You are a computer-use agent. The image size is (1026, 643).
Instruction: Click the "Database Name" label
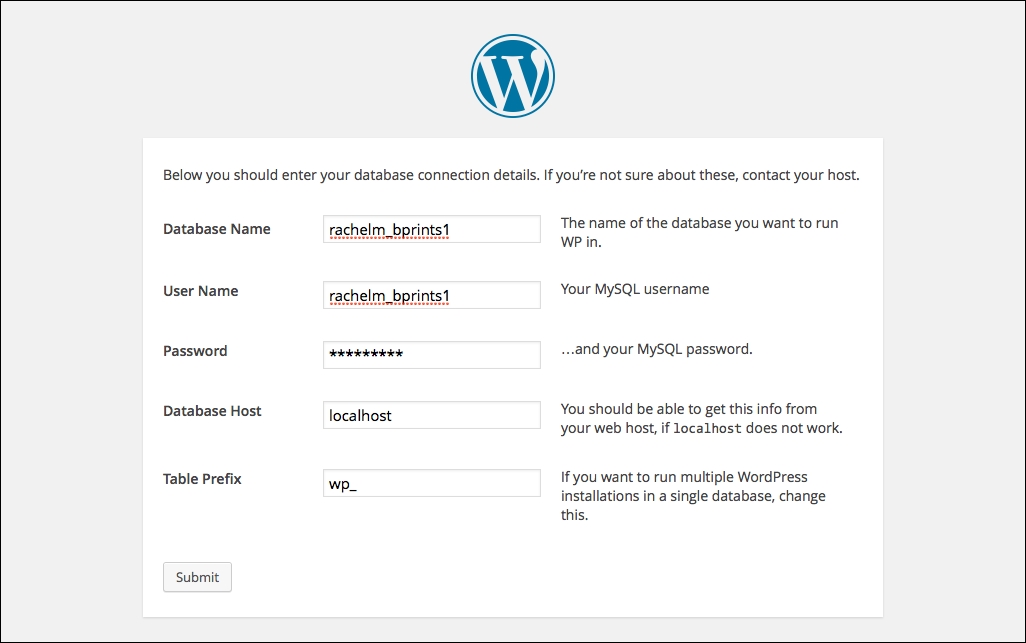(217, 229)
